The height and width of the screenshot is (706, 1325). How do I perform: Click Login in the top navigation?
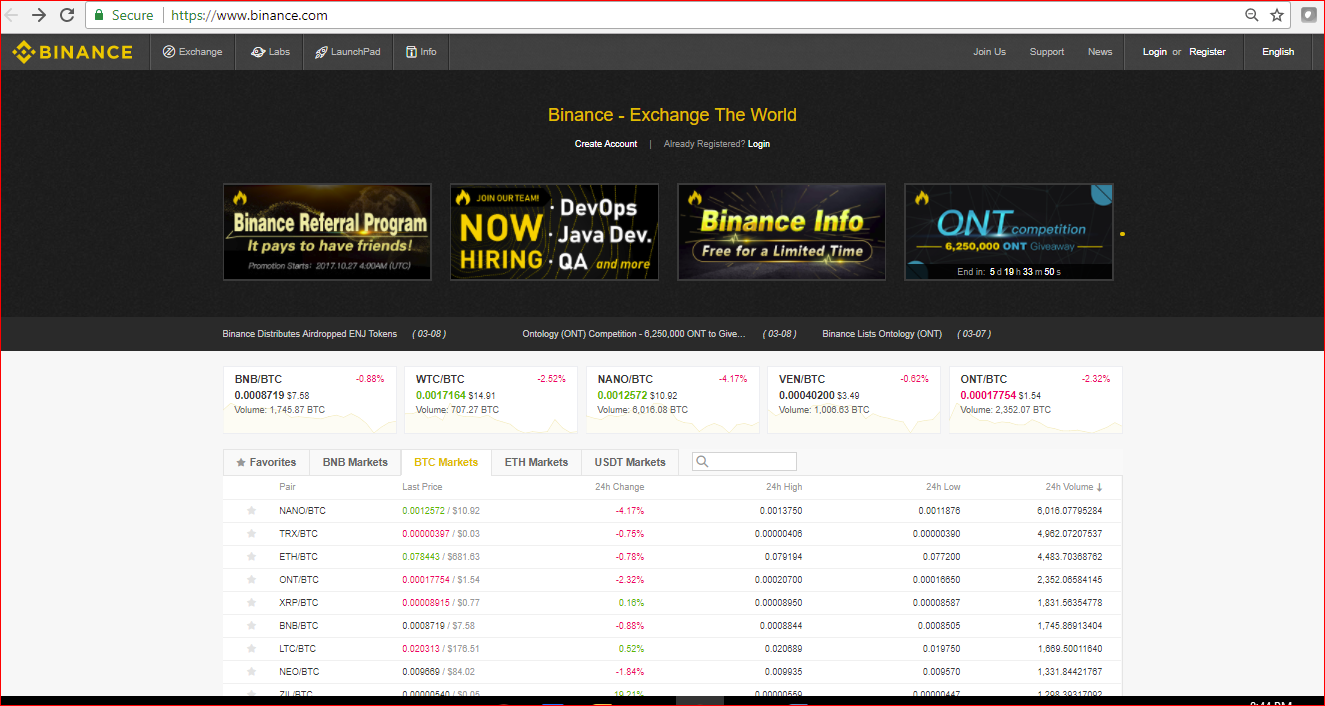(1155, 52)
